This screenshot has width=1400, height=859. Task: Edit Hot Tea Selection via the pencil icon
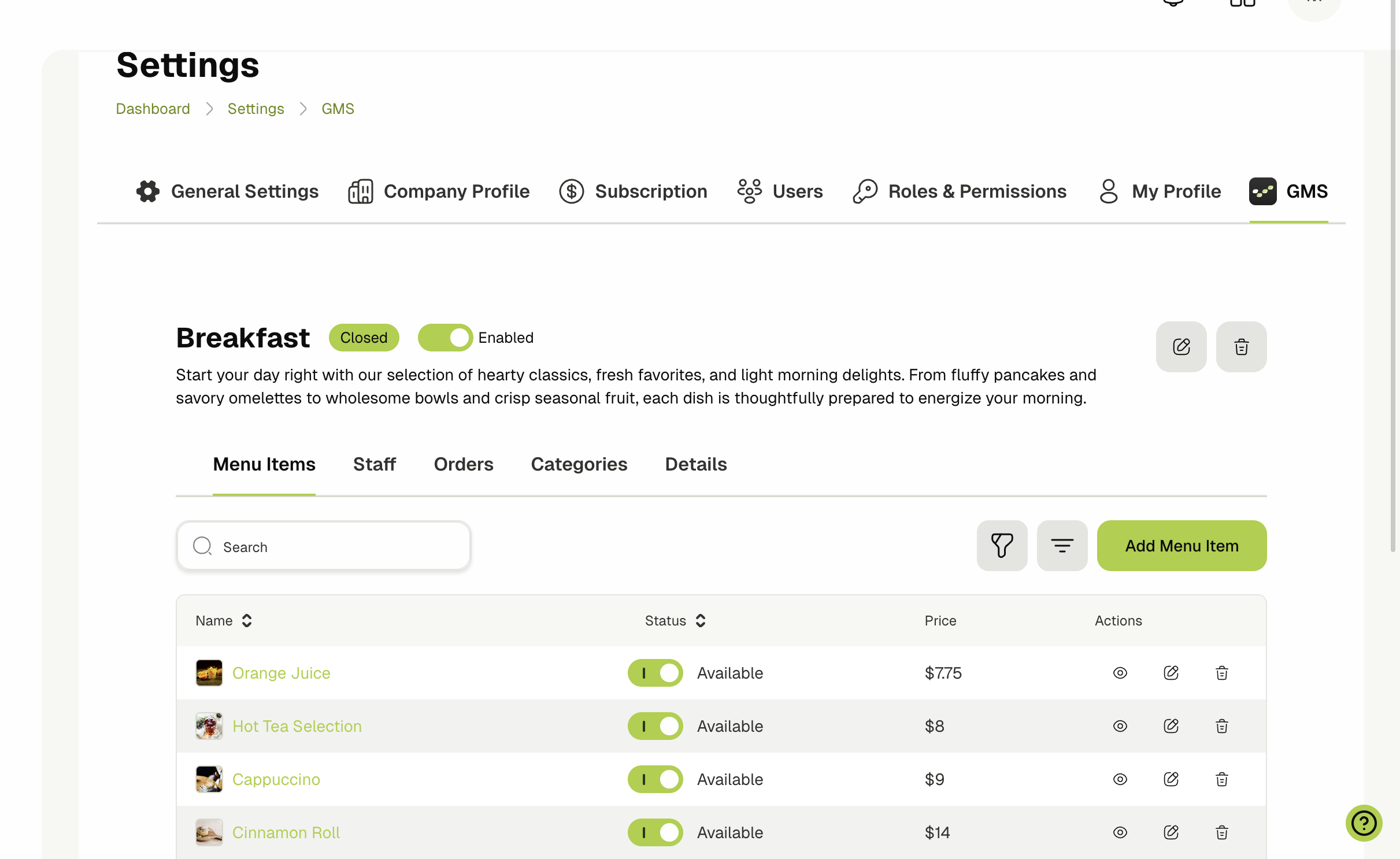pyautogui.click(x=1171, y=726)
